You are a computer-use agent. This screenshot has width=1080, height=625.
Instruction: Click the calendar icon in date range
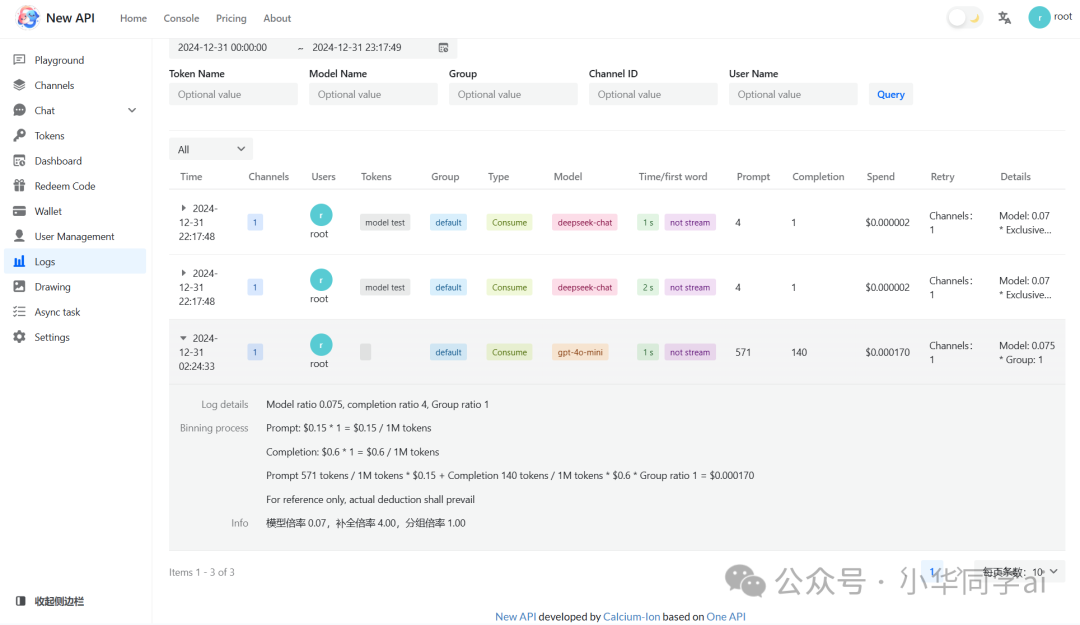click(x=443, y=48)
